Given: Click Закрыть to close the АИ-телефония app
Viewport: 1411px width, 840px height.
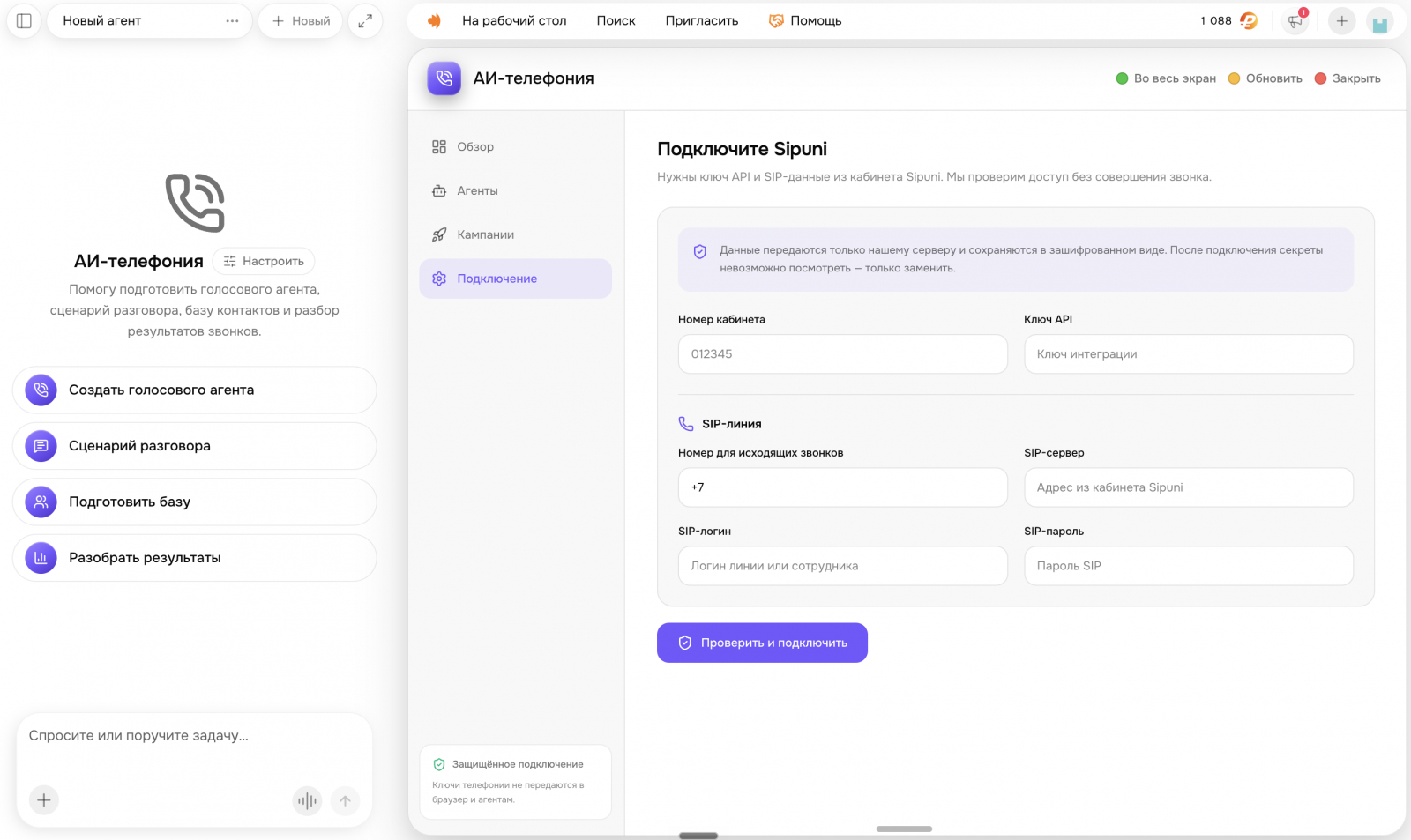Looking at the screenshot, I should click(x=1348, y=78).
